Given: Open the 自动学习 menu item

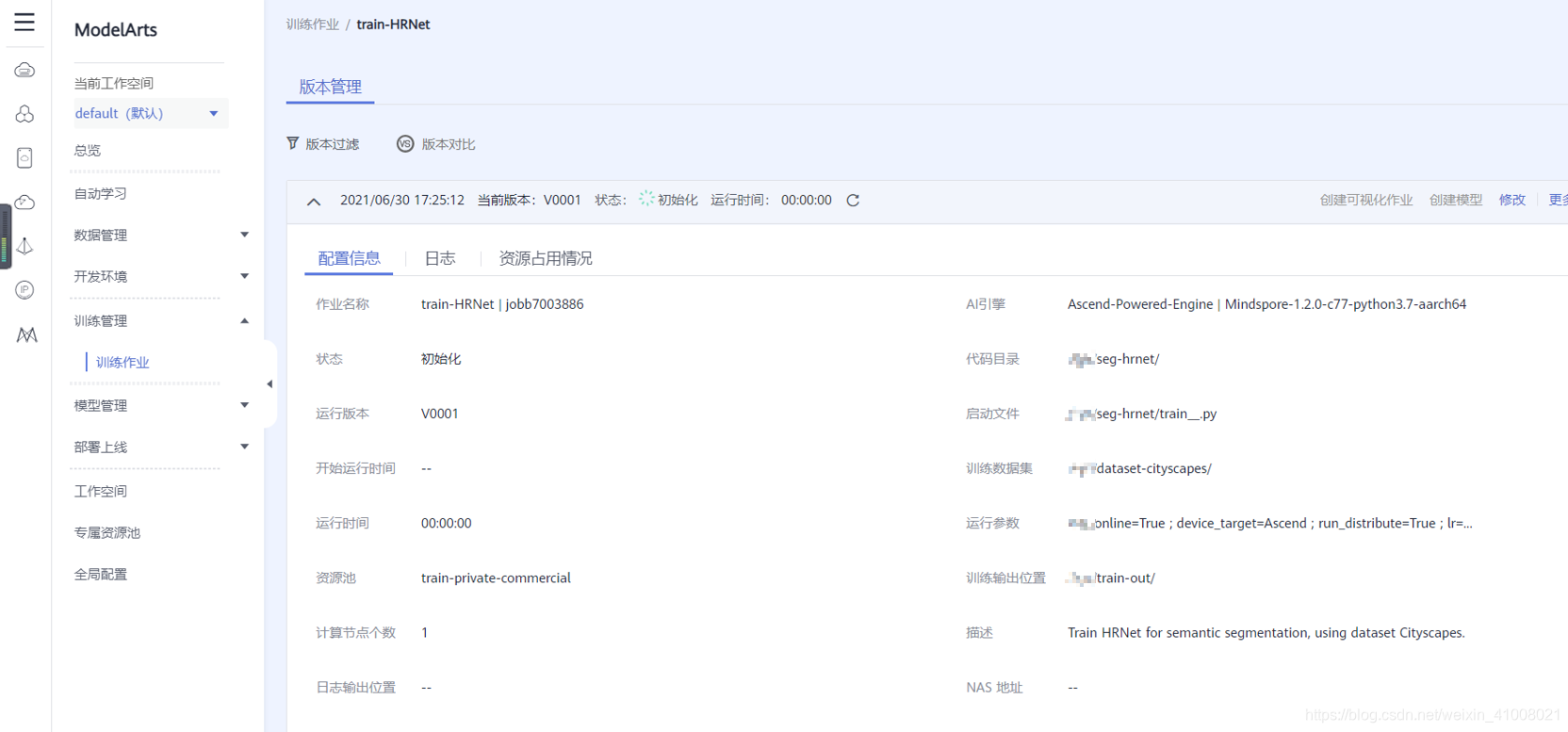Looking at the screenshot, I should tap(101, 193).
